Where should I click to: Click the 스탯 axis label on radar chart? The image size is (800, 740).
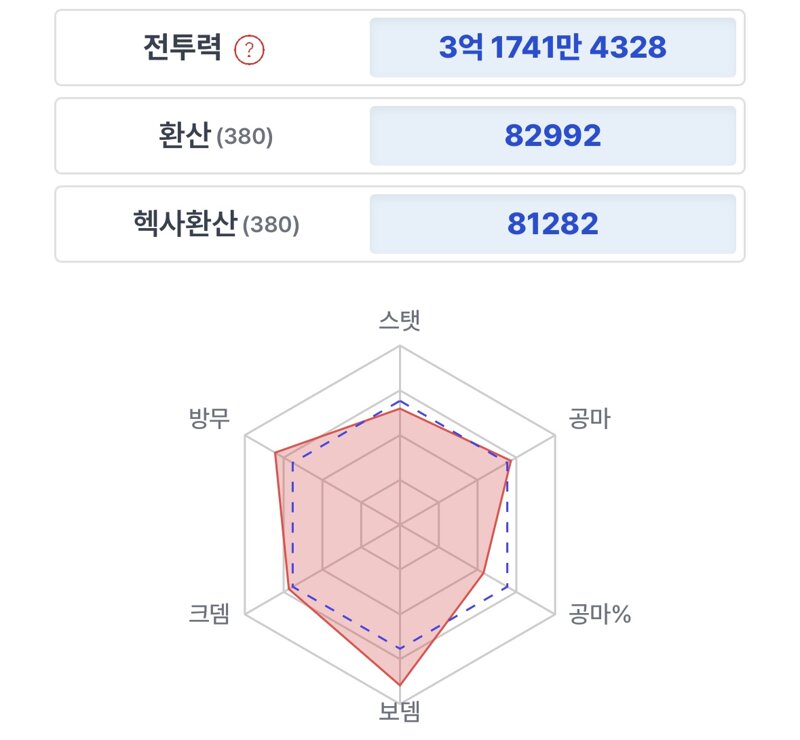399,320
